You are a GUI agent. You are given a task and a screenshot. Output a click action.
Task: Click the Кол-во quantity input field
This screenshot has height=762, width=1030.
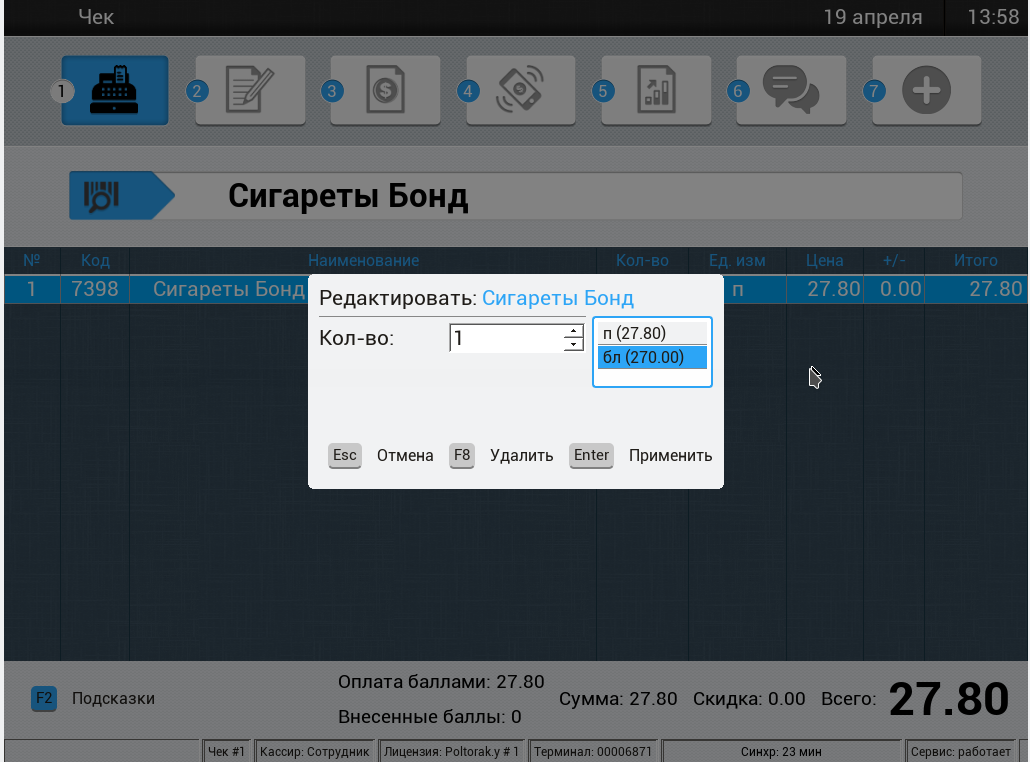tap(506, 338)
